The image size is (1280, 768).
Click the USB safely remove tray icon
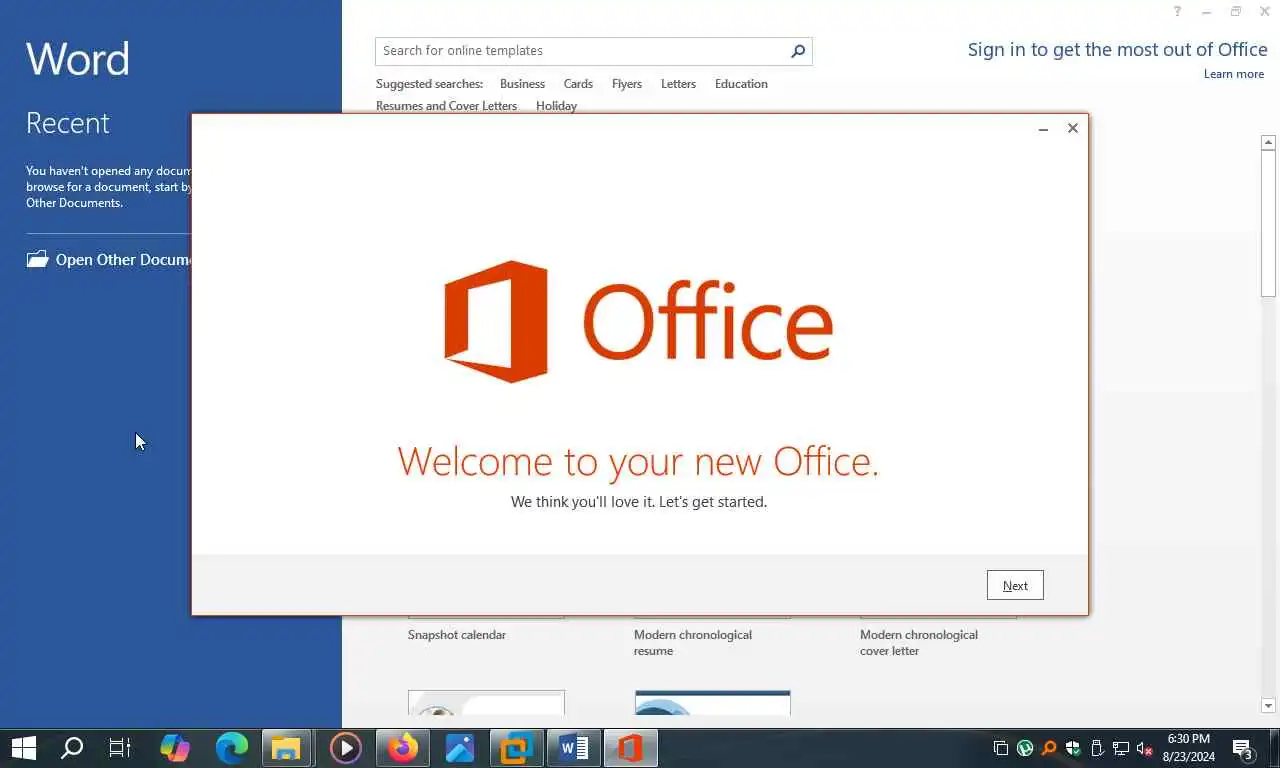click(x=1097, y=749)
